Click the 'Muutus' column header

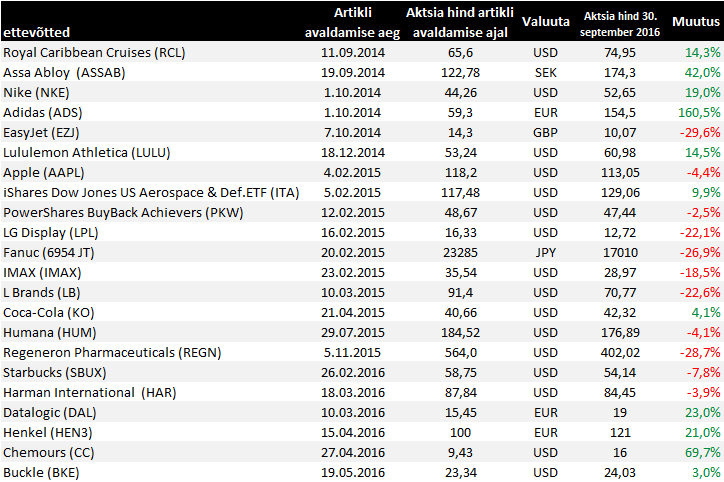pos(695,20)
